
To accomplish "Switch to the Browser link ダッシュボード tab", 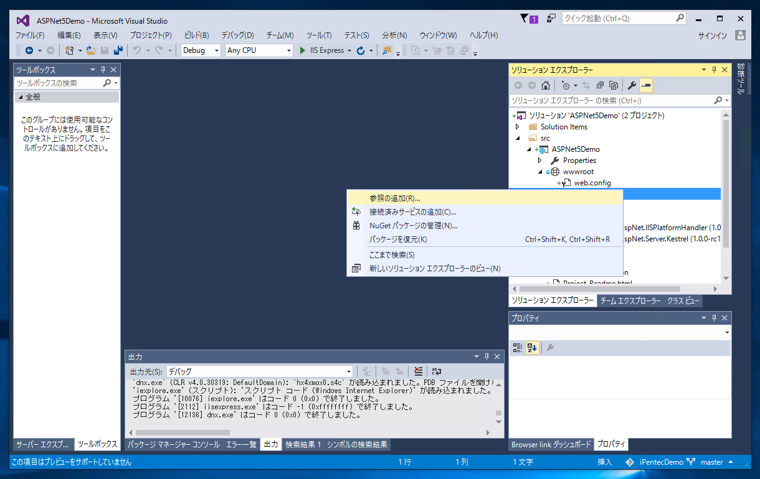I will pyautogui.click(x=551, y=445).
